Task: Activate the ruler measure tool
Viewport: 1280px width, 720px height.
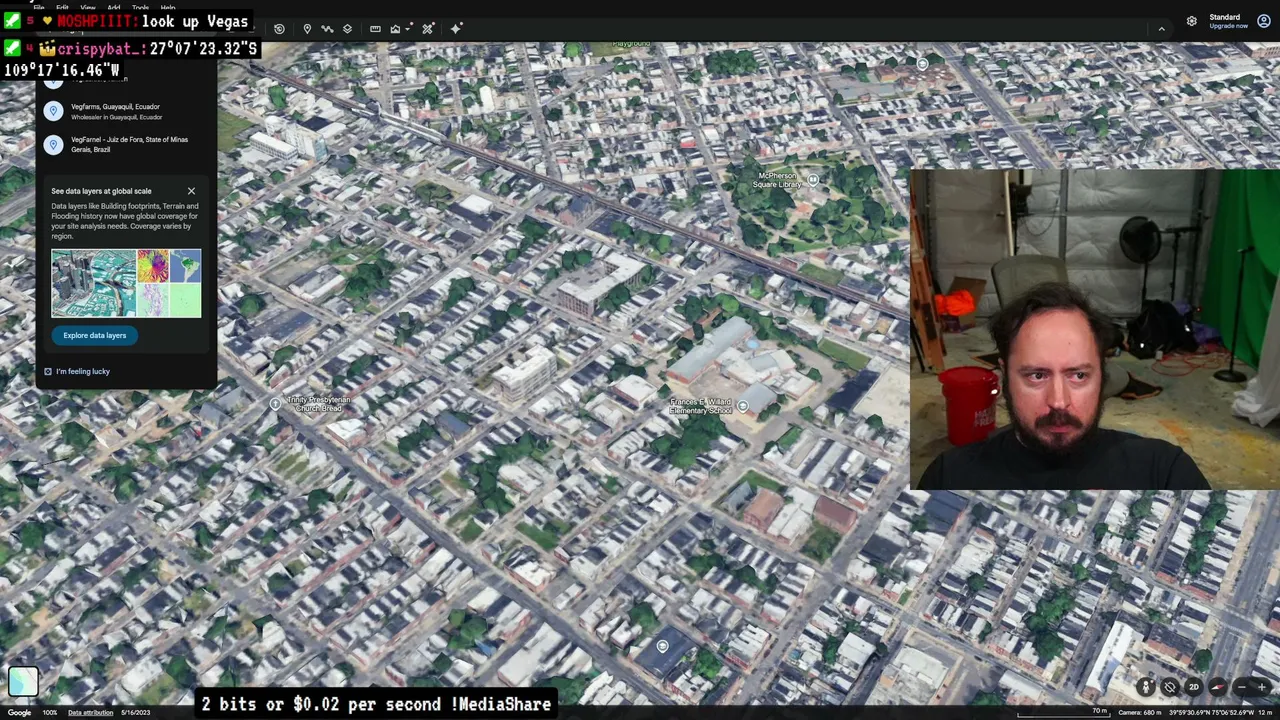Action: coord(375,29)
